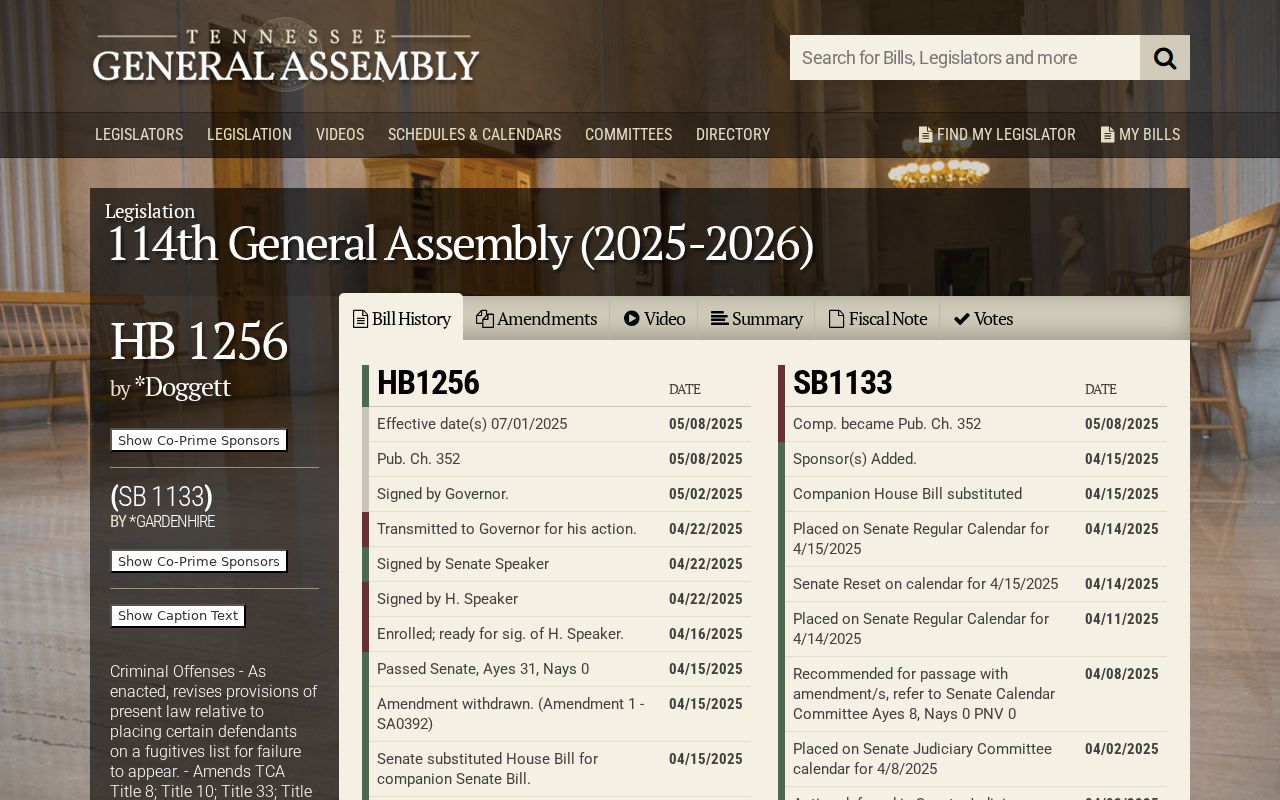Select the Bill History tab
Image resolution: width=1280 pixels, height=800 pixels.
tap(401, 318)
